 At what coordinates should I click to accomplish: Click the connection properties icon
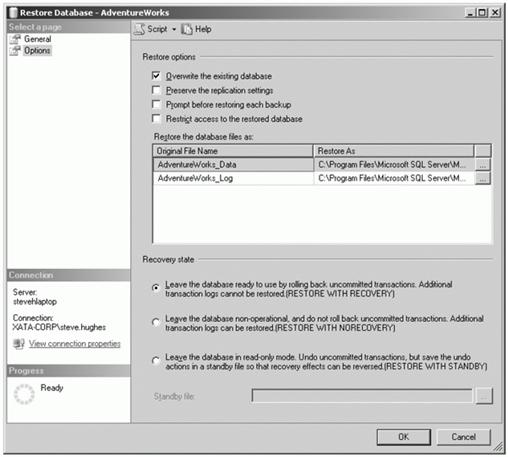pos(19,344)
